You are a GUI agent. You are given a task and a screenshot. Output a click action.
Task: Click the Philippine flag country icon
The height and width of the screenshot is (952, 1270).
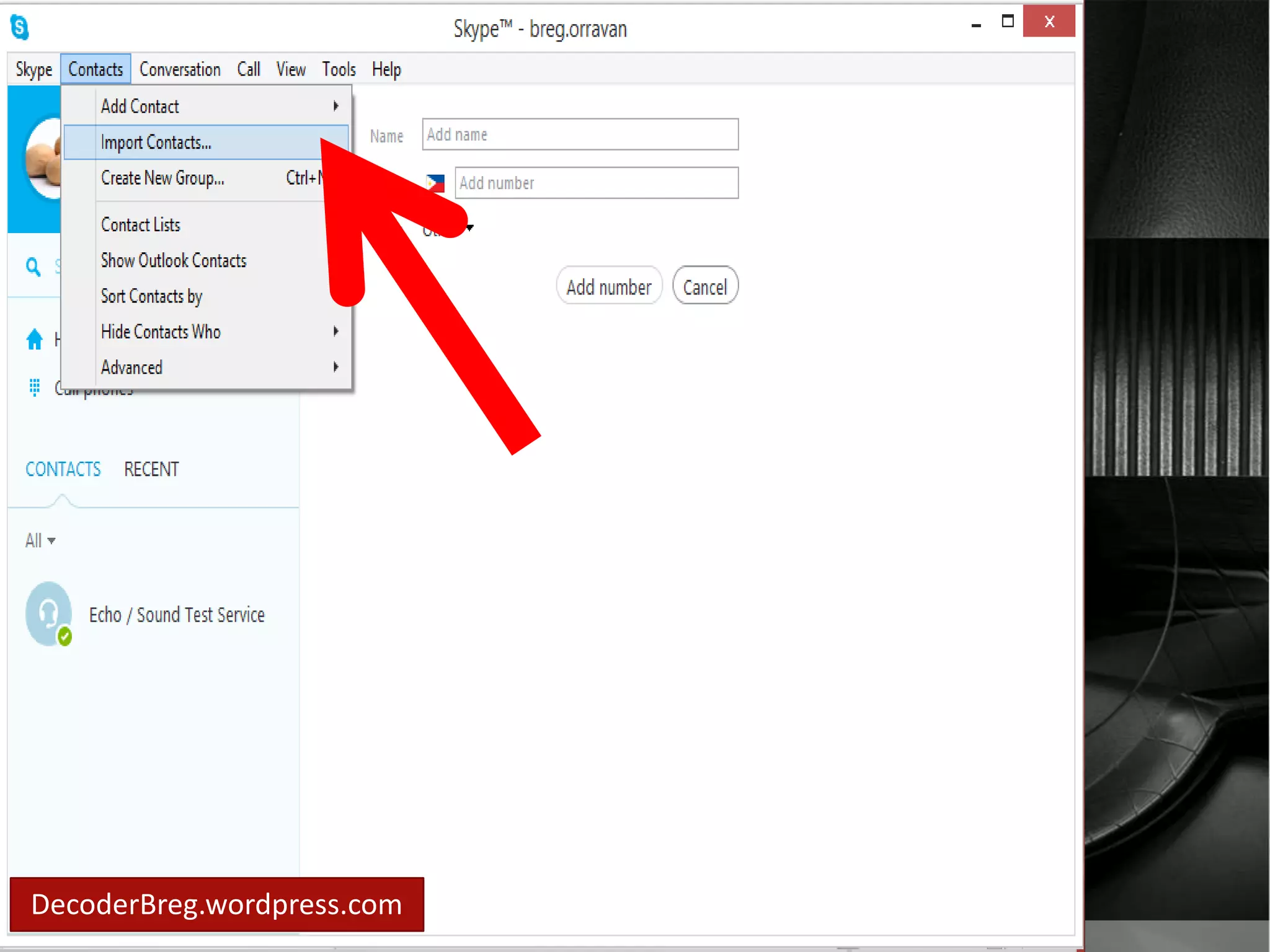click(435, 183)
